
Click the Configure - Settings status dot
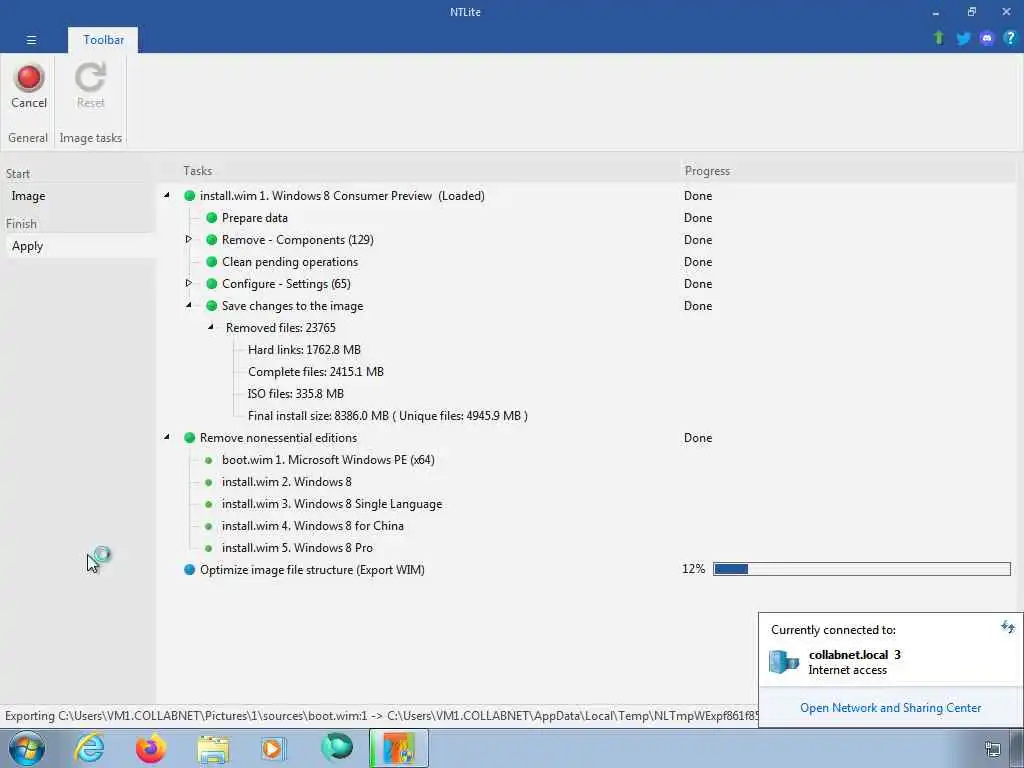pyautogui.click(x=212, y=283)
